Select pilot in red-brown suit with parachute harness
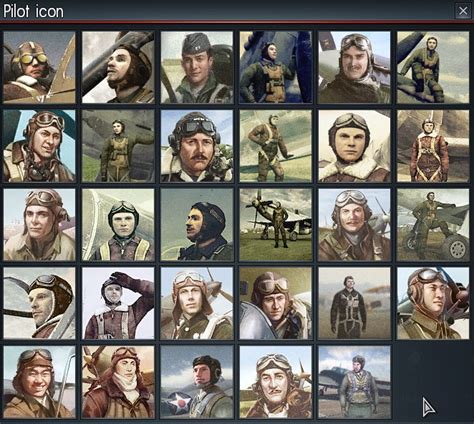The width and height of the screenshot is (474, 424). click(433, 146)
